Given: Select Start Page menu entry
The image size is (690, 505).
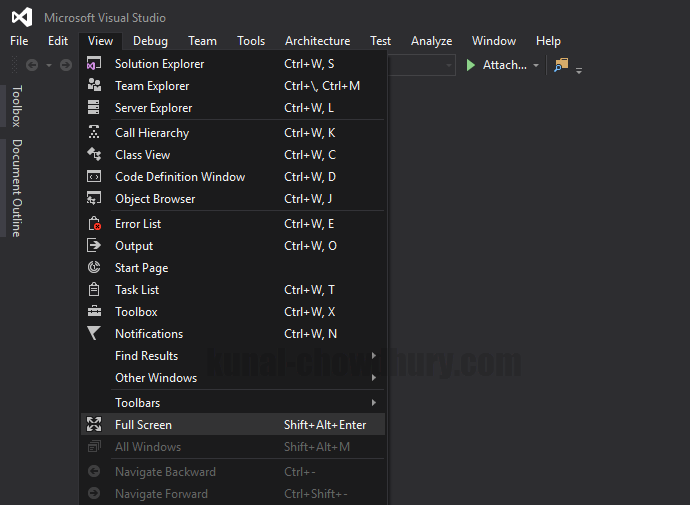Looking at the screenshot, I should (x=233, y=267).
